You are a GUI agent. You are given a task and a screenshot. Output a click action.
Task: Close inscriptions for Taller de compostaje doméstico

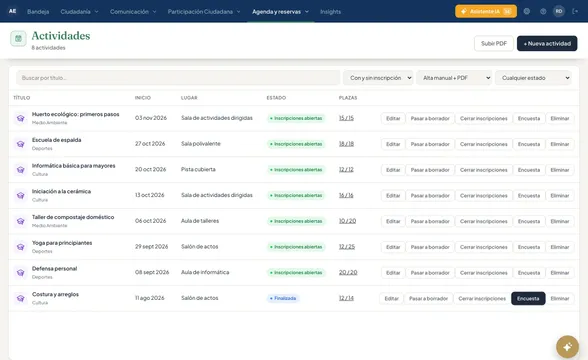483,221
